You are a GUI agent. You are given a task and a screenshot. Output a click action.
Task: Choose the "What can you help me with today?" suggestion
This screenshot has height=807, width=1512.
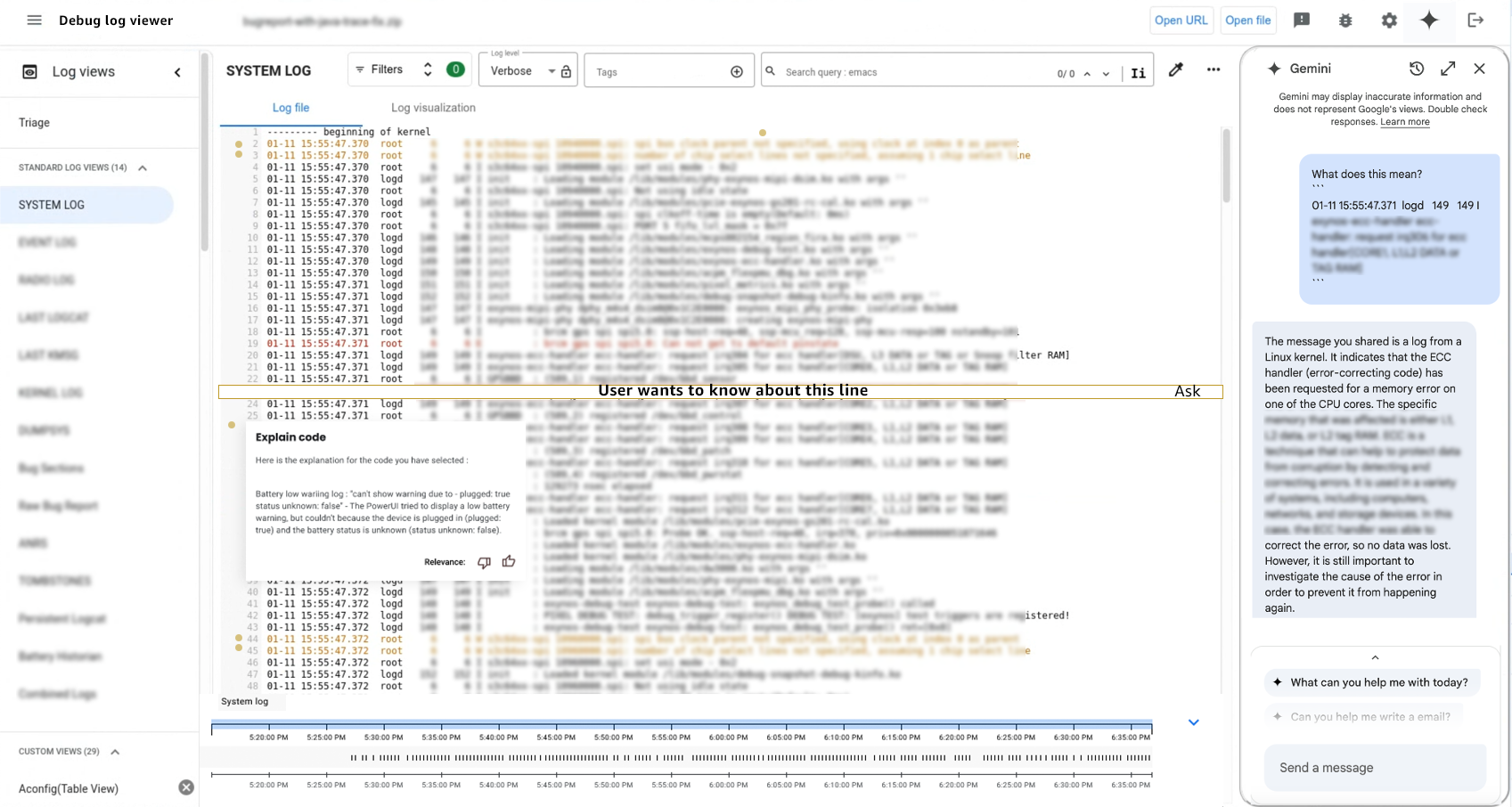pyautogui.click(x=1372, y=682)
